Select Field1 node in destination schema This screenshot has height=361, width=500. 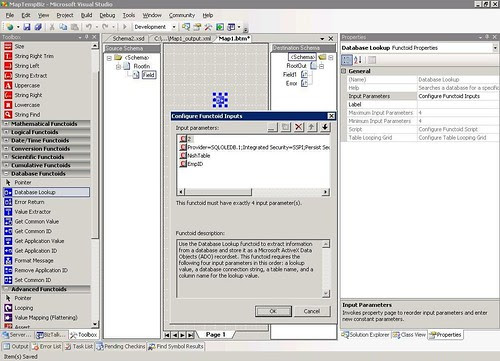(289, 75)
